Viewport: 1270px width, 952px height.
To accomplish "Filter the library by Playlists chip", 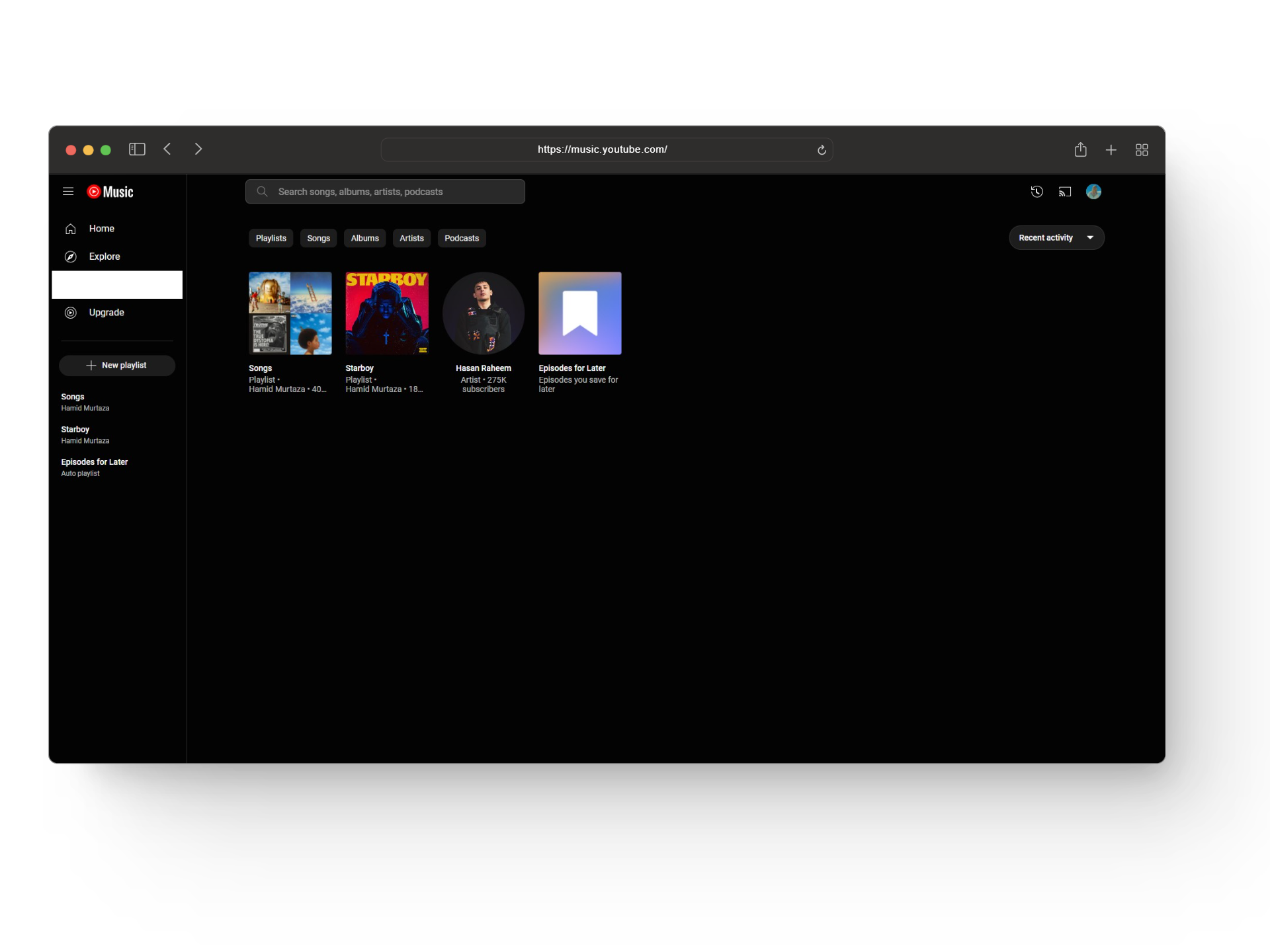I will pyautogui.click(x=271, y=238).
